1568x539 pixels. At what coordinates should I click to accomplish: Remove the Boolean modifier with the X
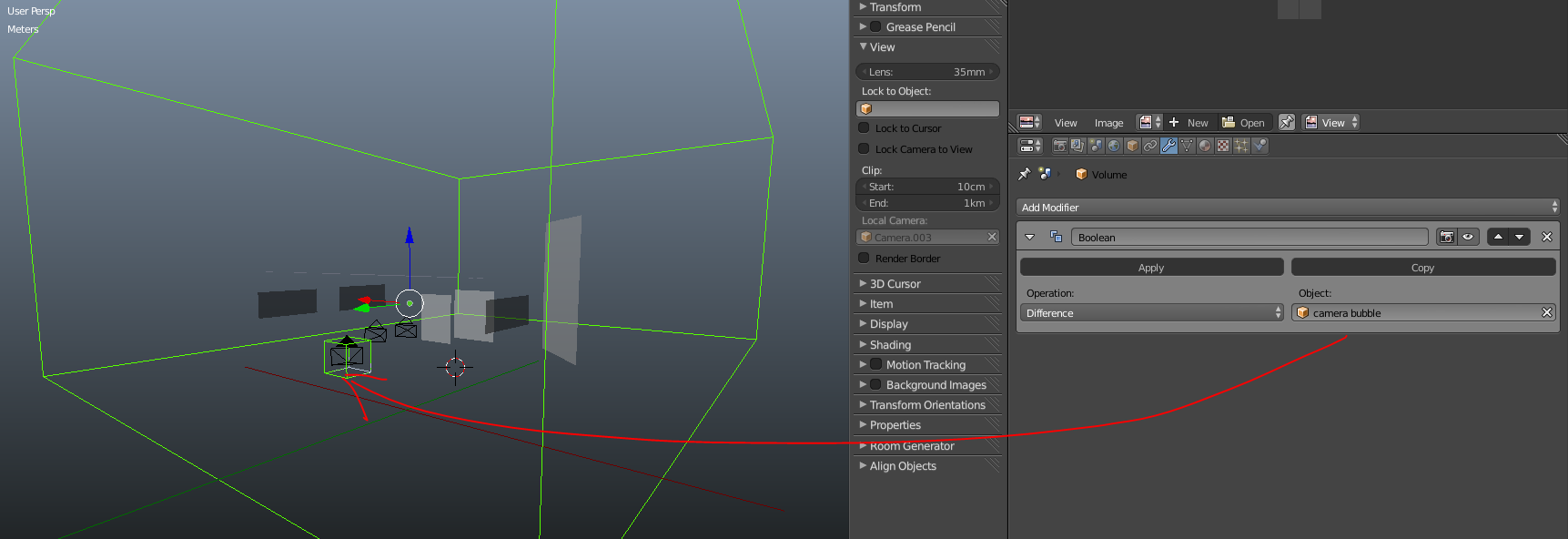point(1546,237)
